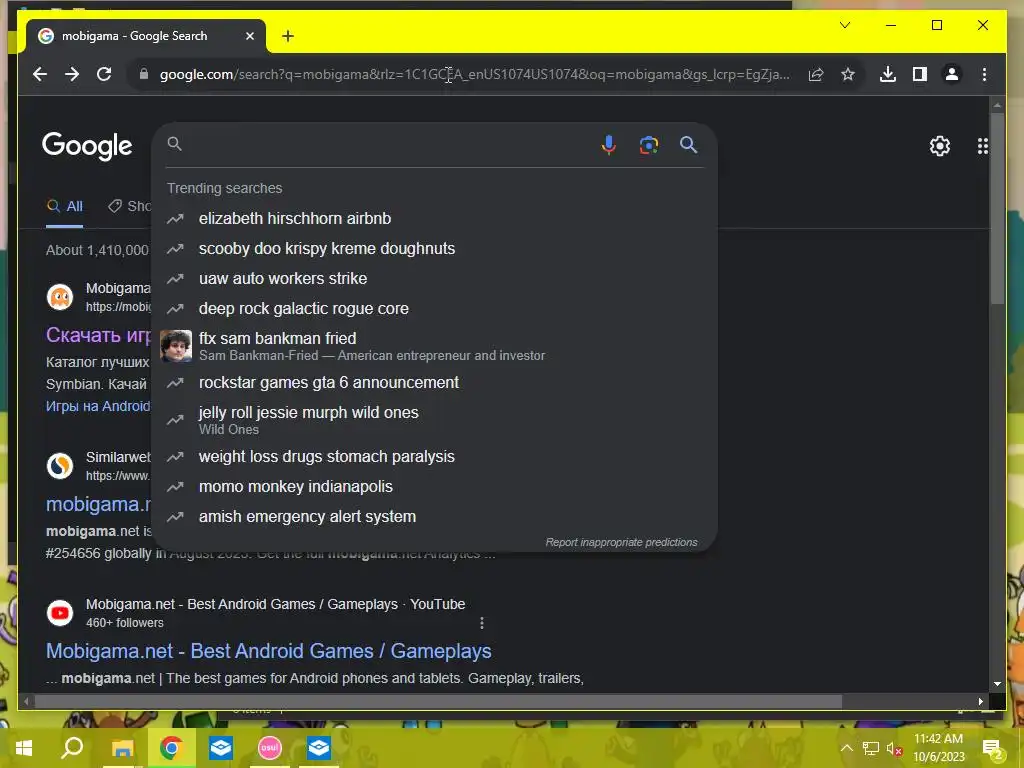Choose suggestion elizabeth hirschhorn airbnb
The image size is (1024, 768).
coord(434,218)
